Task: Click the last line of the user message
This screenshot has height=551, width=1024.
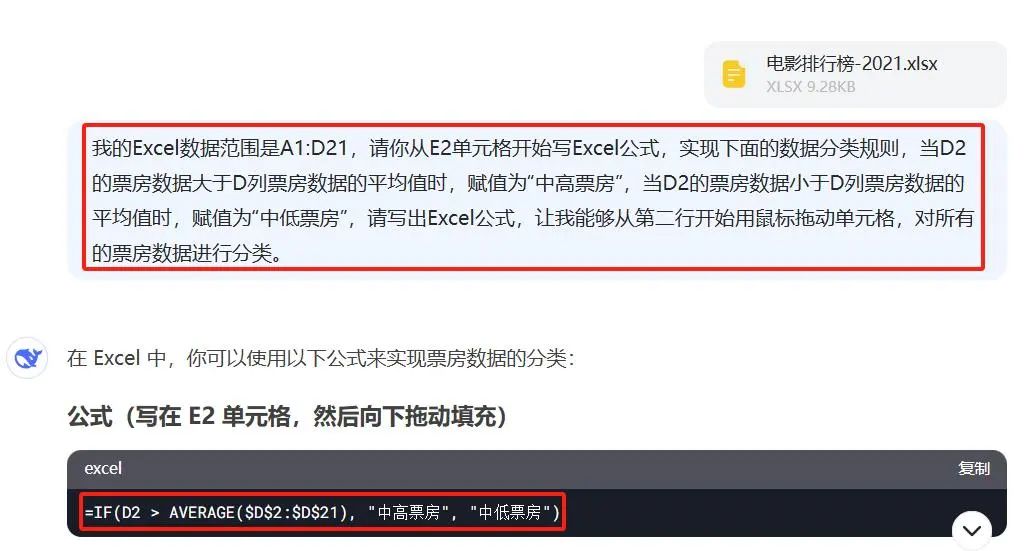Action: tap(187, 253)
